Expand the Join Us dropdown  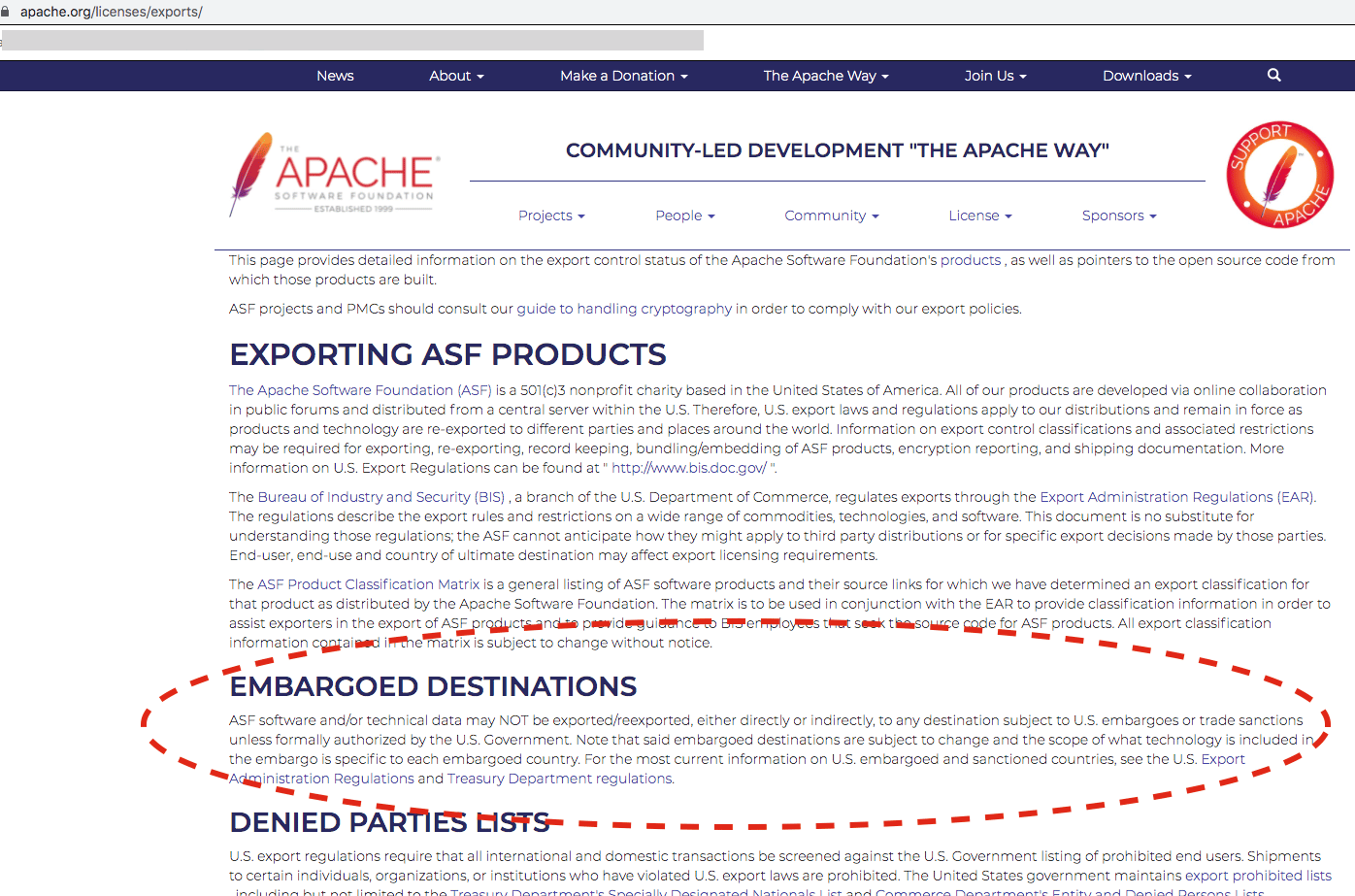click(995, 76)
